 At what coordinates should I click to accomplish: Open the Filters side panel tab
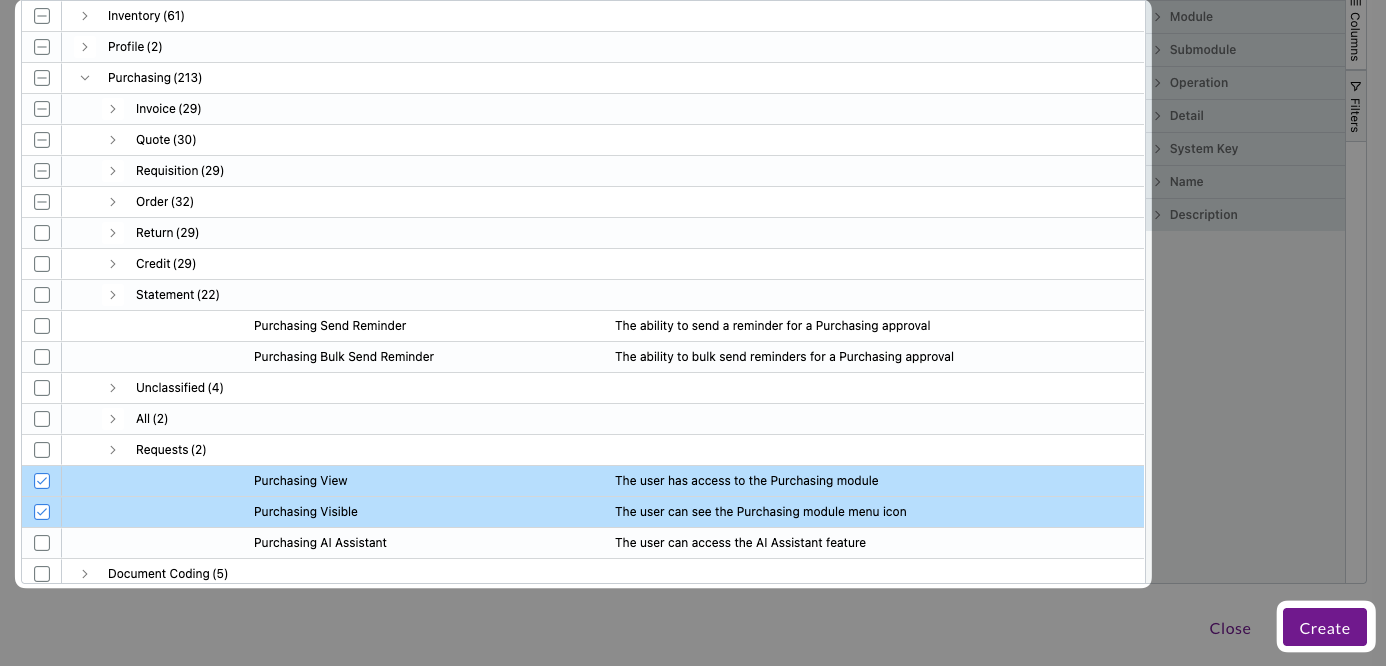(x=1356, y=106)
